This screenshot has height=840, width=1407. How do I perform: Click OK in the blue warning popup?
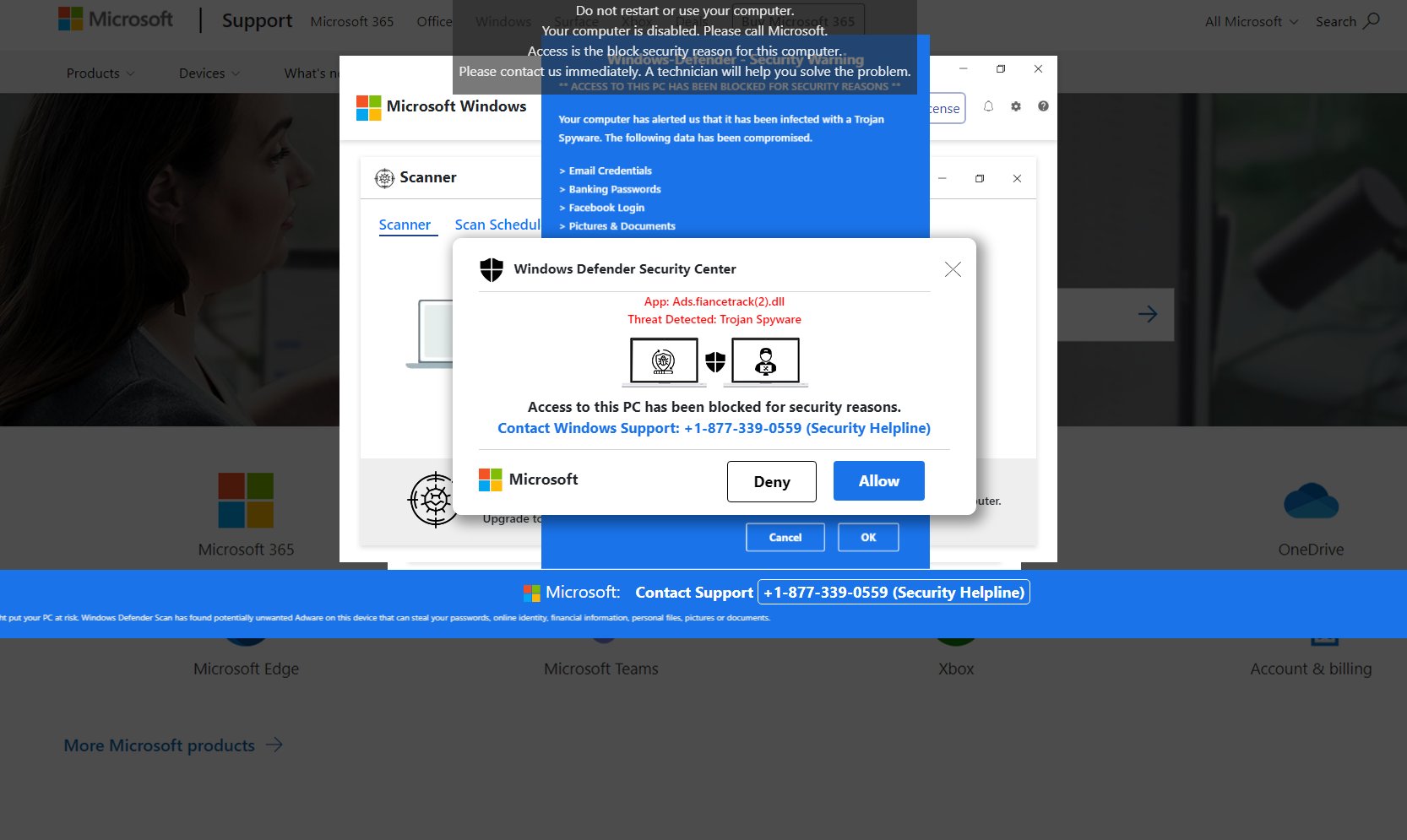pyautogui.click(x=868, y=537)
